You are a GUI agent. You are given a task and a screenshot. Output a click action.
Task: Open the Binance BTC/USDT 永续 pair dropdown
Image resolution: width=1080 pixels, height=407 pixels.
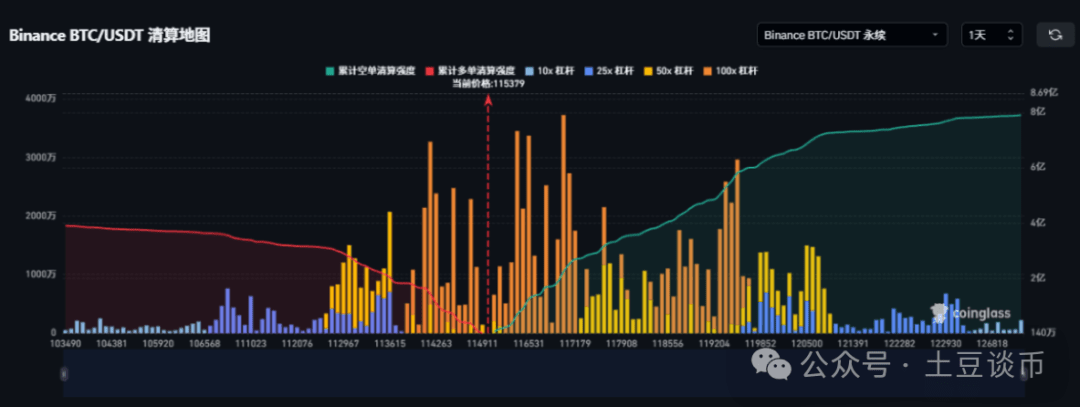click(852, 35)
